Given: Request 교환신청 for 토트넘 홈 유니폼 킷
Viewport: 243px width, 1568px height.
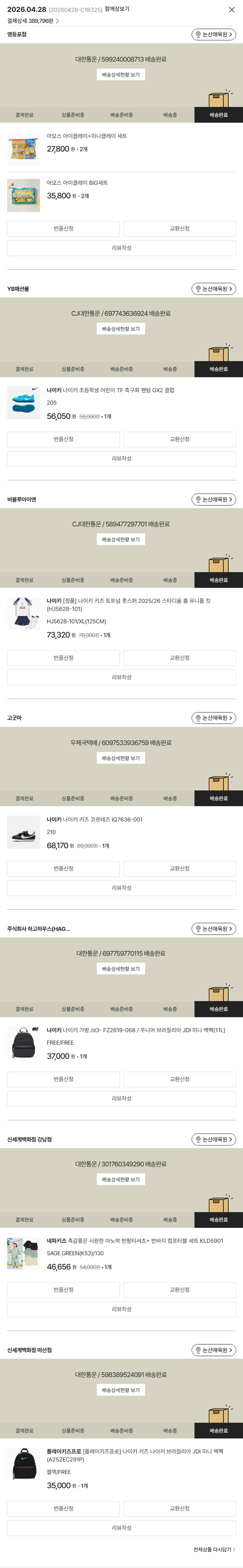Looking at the screenshot, I should pyautogui.click(x=180, y=658).
